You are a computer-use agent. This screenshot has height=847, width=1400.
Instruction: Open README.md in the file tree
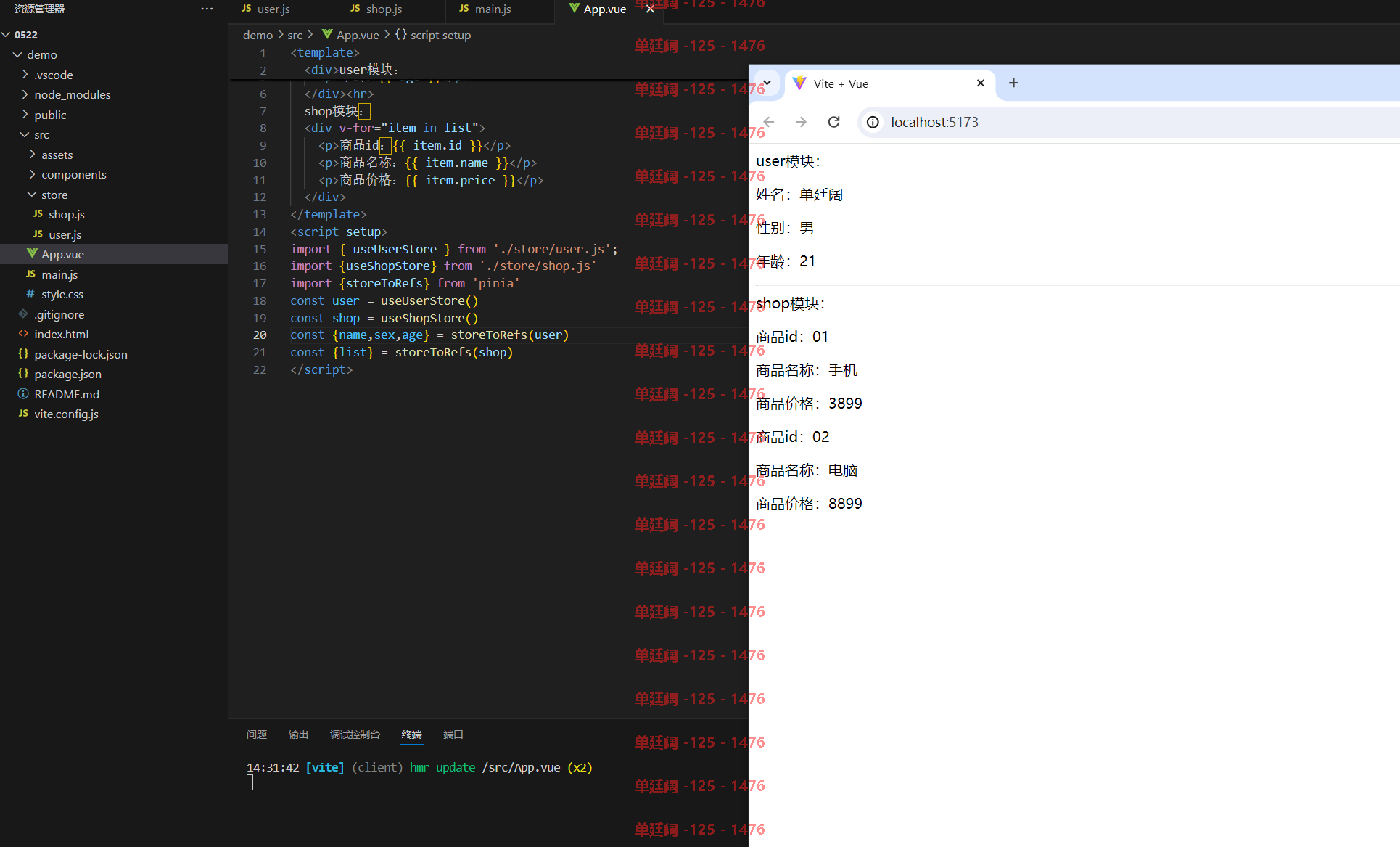[x=67, y=394]
